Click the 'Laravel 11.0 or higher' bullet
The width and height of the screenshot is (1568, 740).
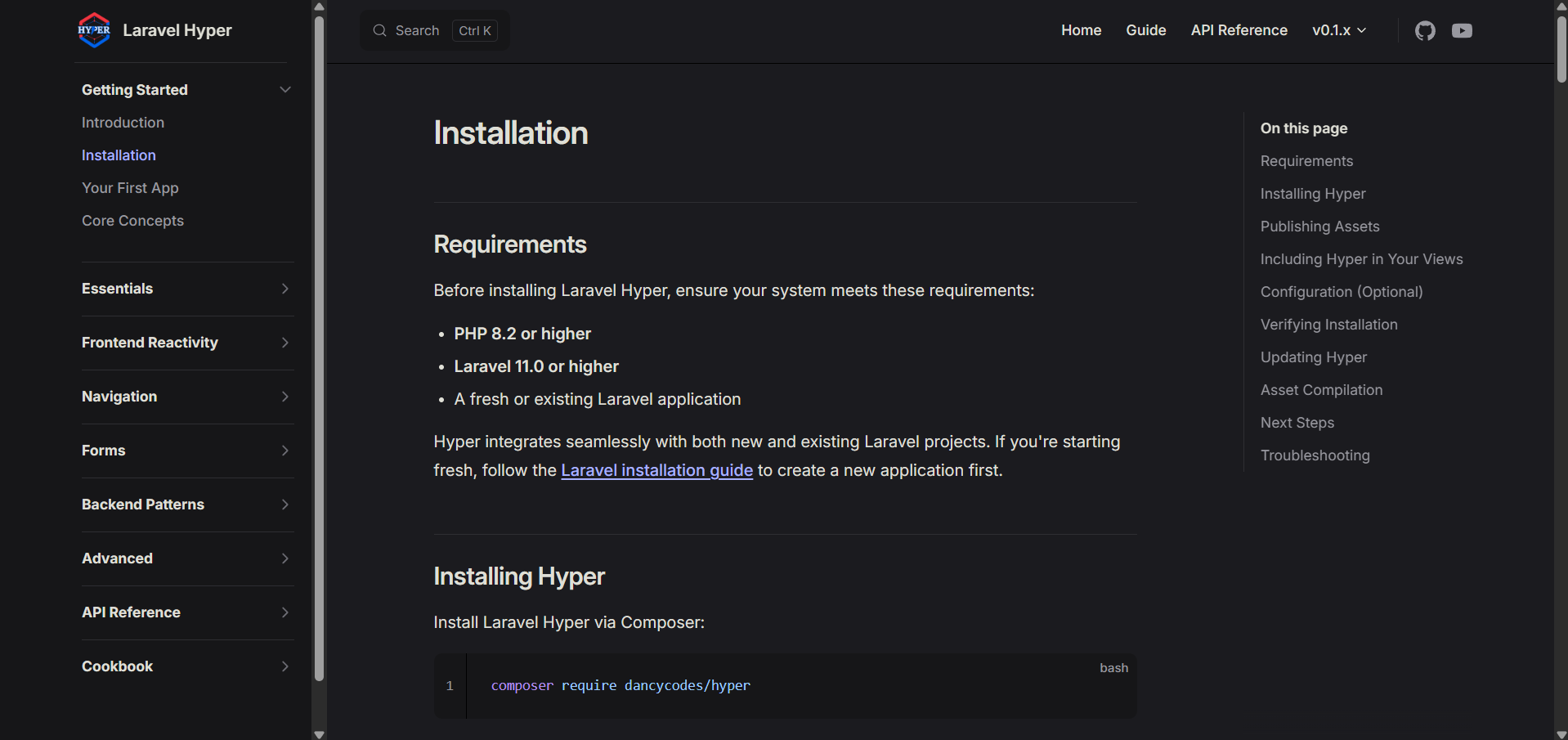tap(536, 366)
